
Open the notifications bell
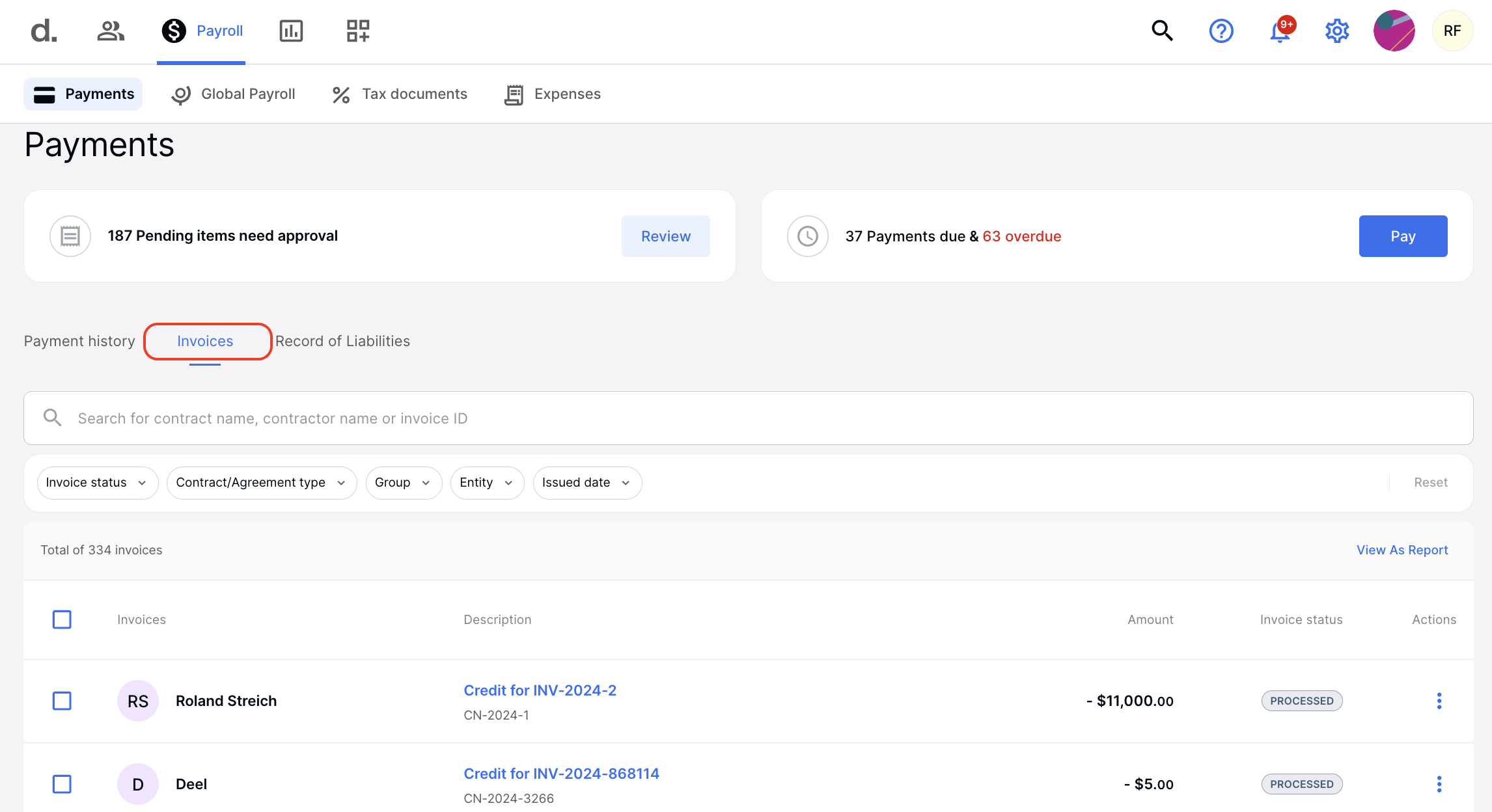(1278, 31)
